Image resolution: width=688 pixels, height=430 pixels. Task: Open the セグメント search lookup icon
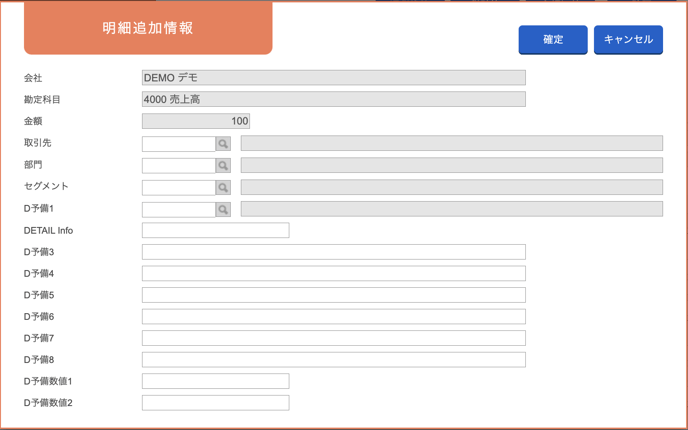coord(223,187)
